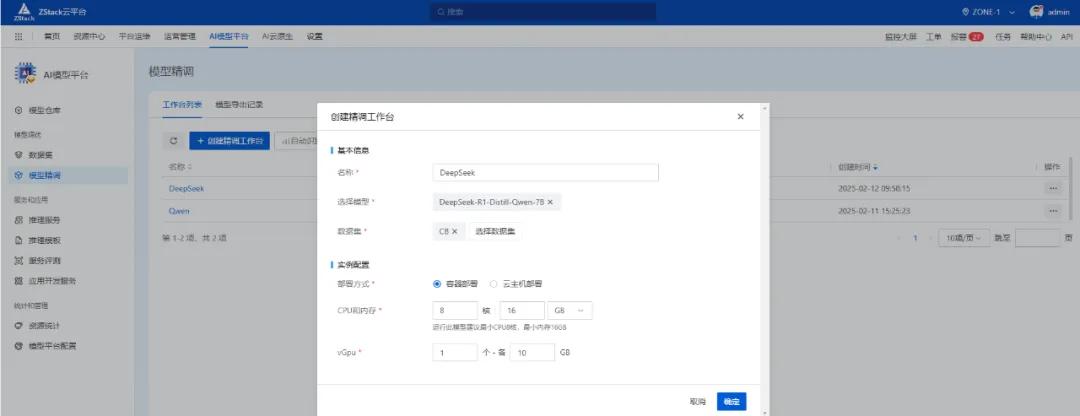Open the API link in top bar
The image size is (1080, 416).
(x=1066, y=37)
